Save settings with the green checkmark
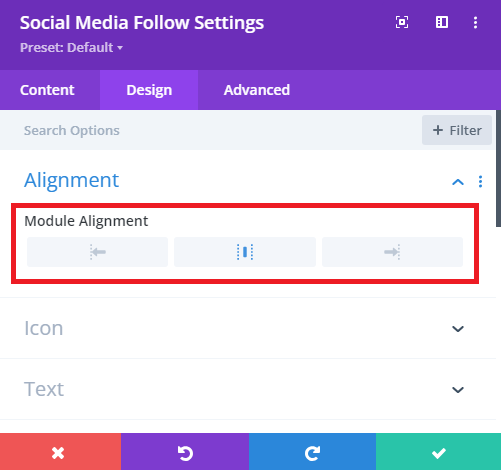Viewport: 501px width, 470px height. pos(438,452)
